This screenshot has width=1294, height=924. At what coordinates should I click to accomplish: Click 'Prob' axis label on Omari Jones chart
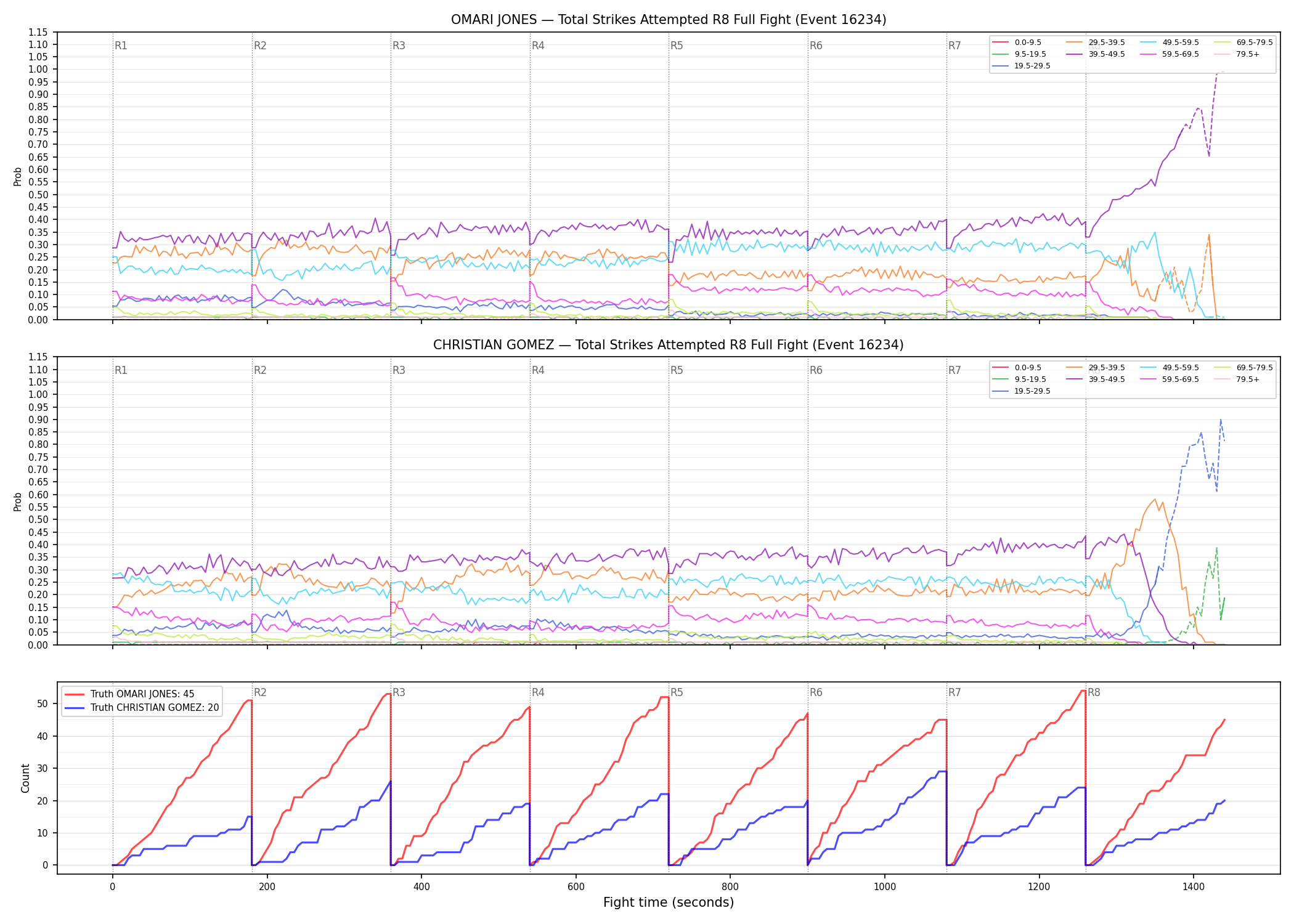pos(18,176)
